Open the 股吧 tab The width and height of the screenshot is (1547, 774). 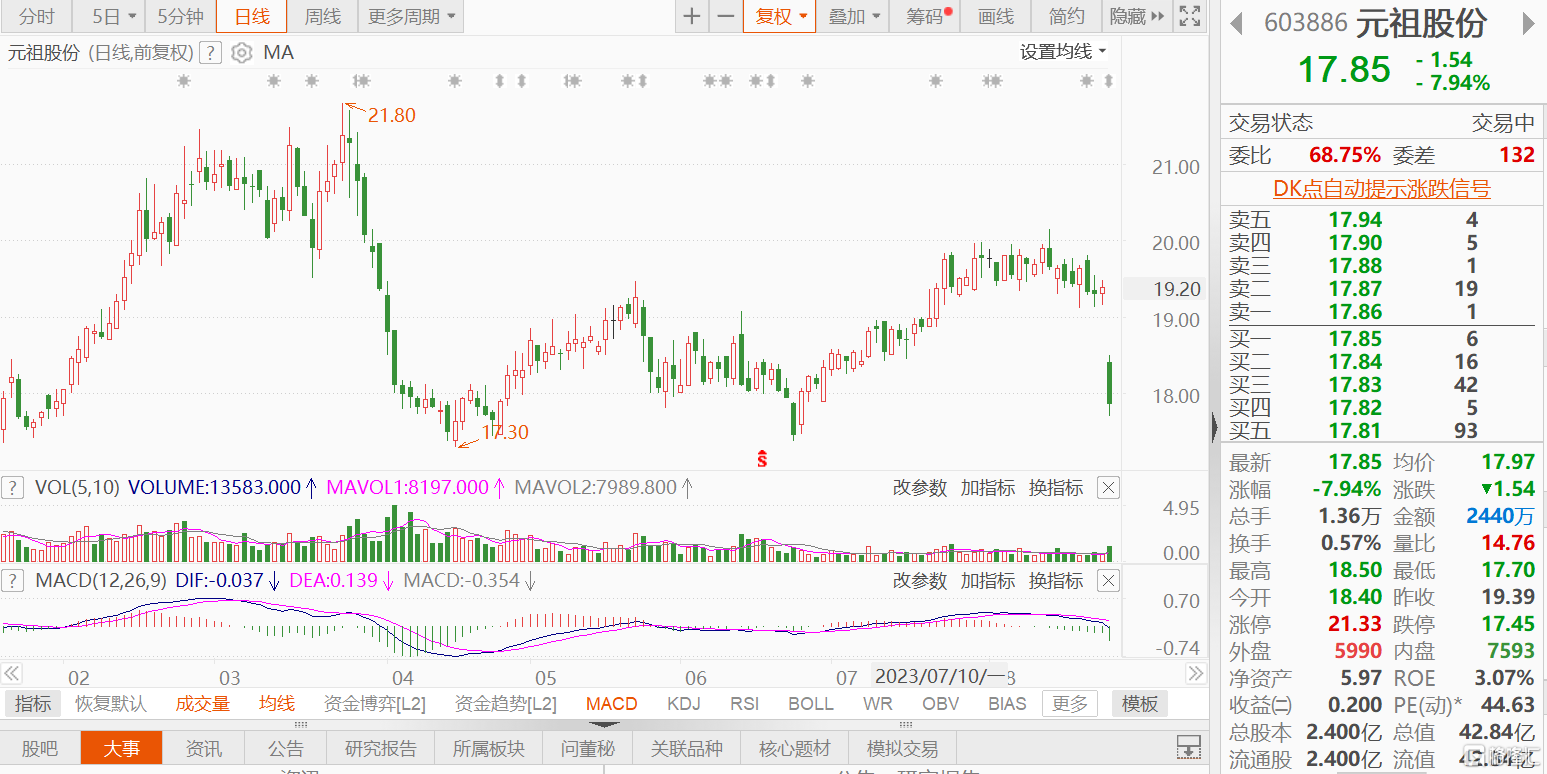pos(40,748)
